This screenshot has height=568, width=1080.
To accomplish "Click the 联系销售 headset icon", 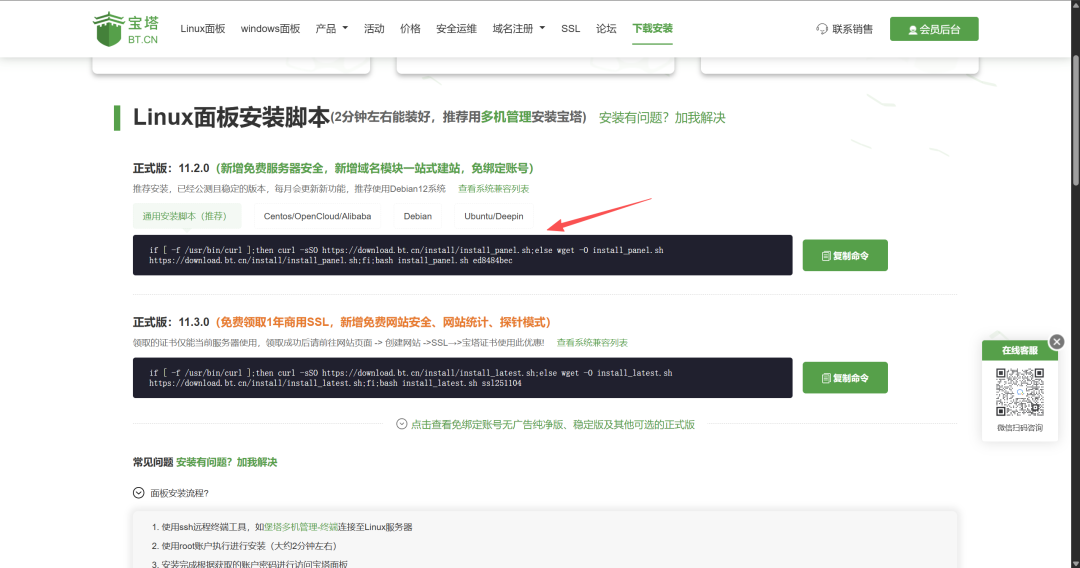I will pyautogui.click(x=822, y=29).
